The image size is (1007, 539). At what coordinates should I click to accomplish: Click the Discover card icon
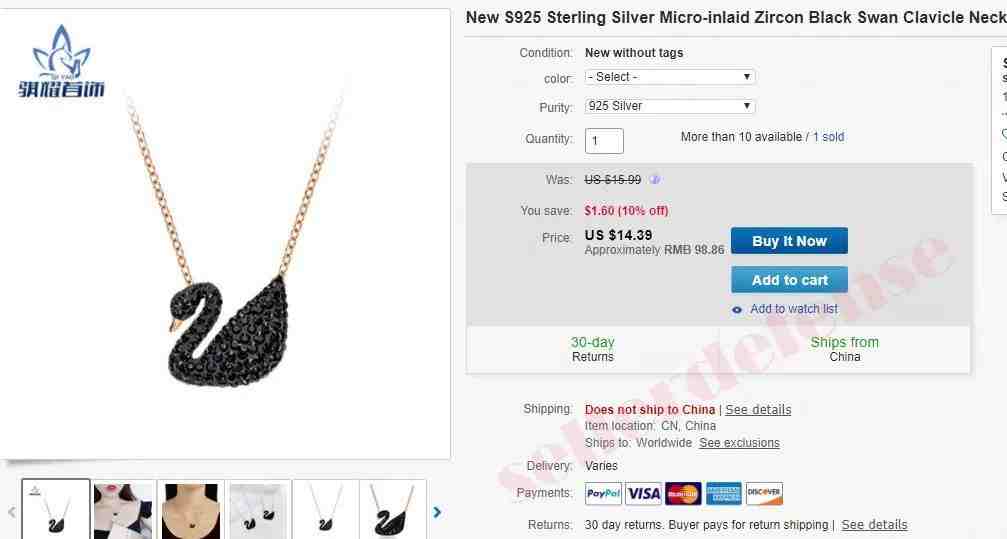pyautogui.click(x=764, y=493)
